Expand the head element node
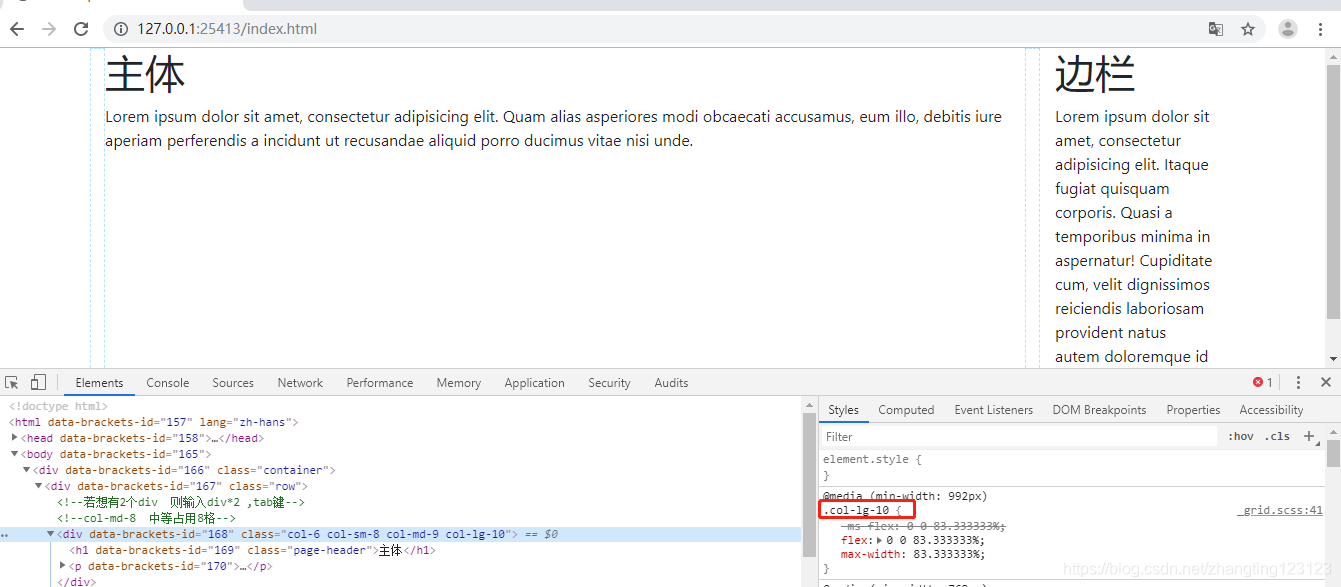 [15, 438]
